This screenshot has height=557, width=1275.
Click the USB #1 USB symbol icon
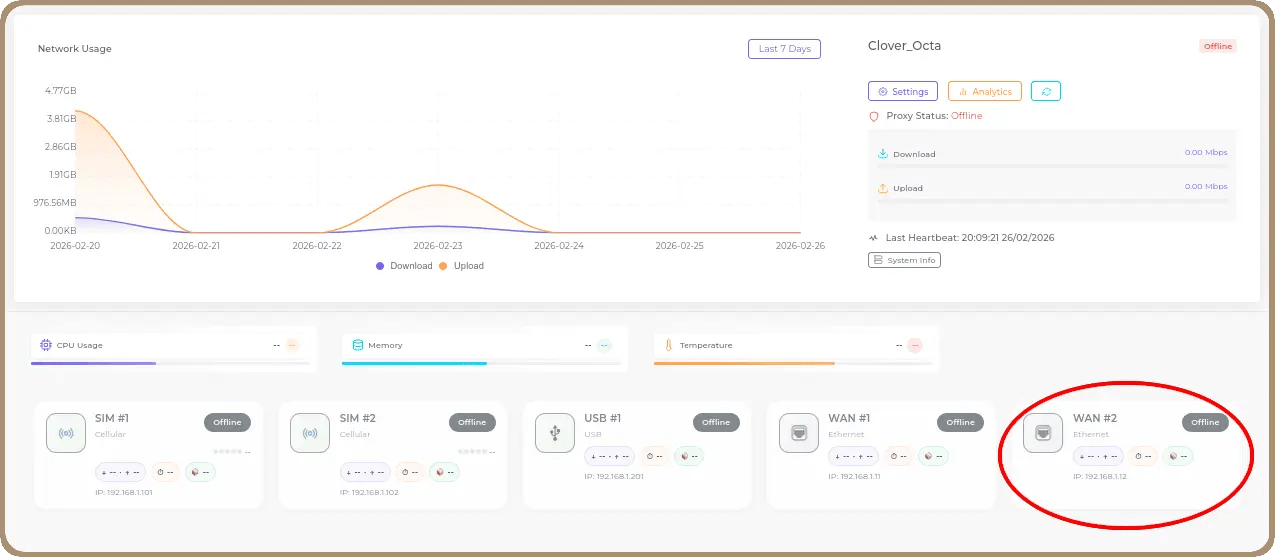[x=555, y=433]
